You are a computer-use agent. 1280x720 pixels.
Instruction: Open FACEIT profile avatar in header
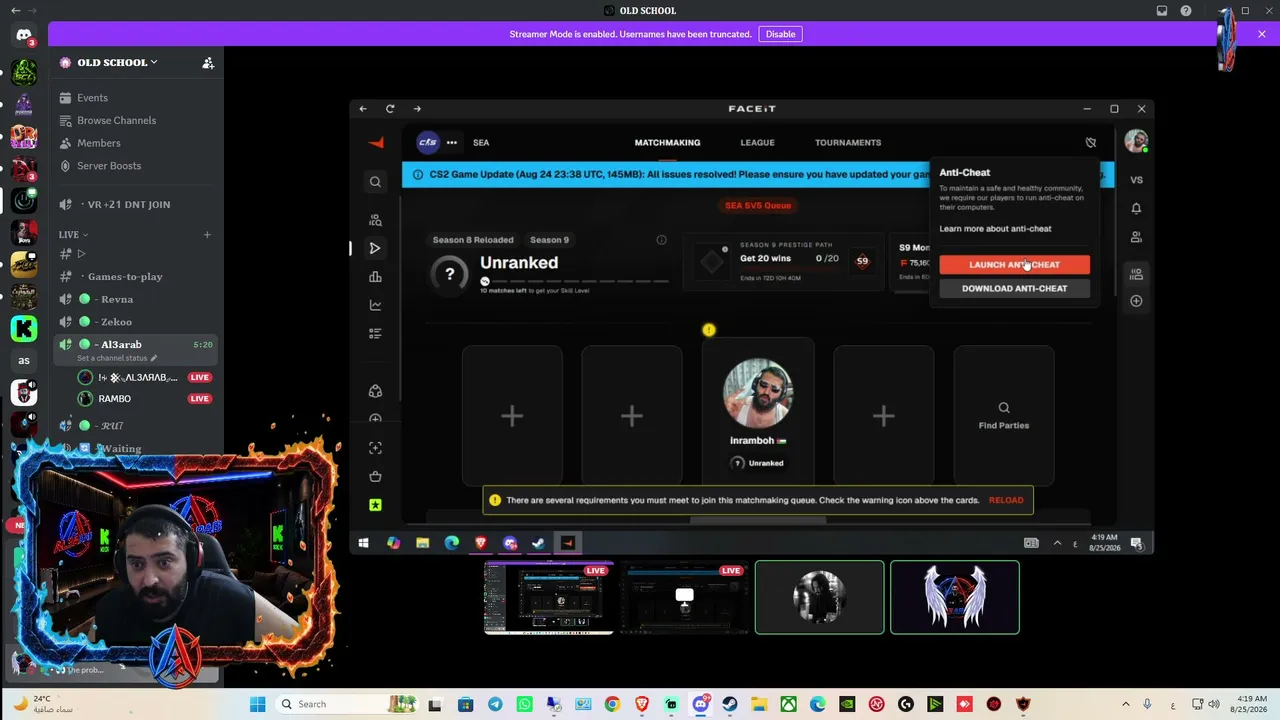pyautogui.click(x=1135, y=141)
